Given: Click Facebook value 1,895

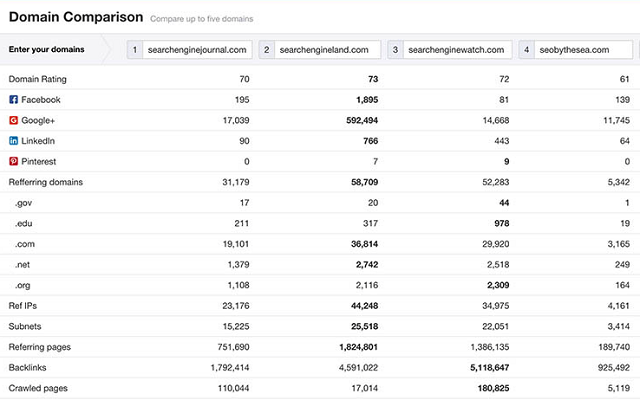Looking at the screenshot, I should point(367,100).
